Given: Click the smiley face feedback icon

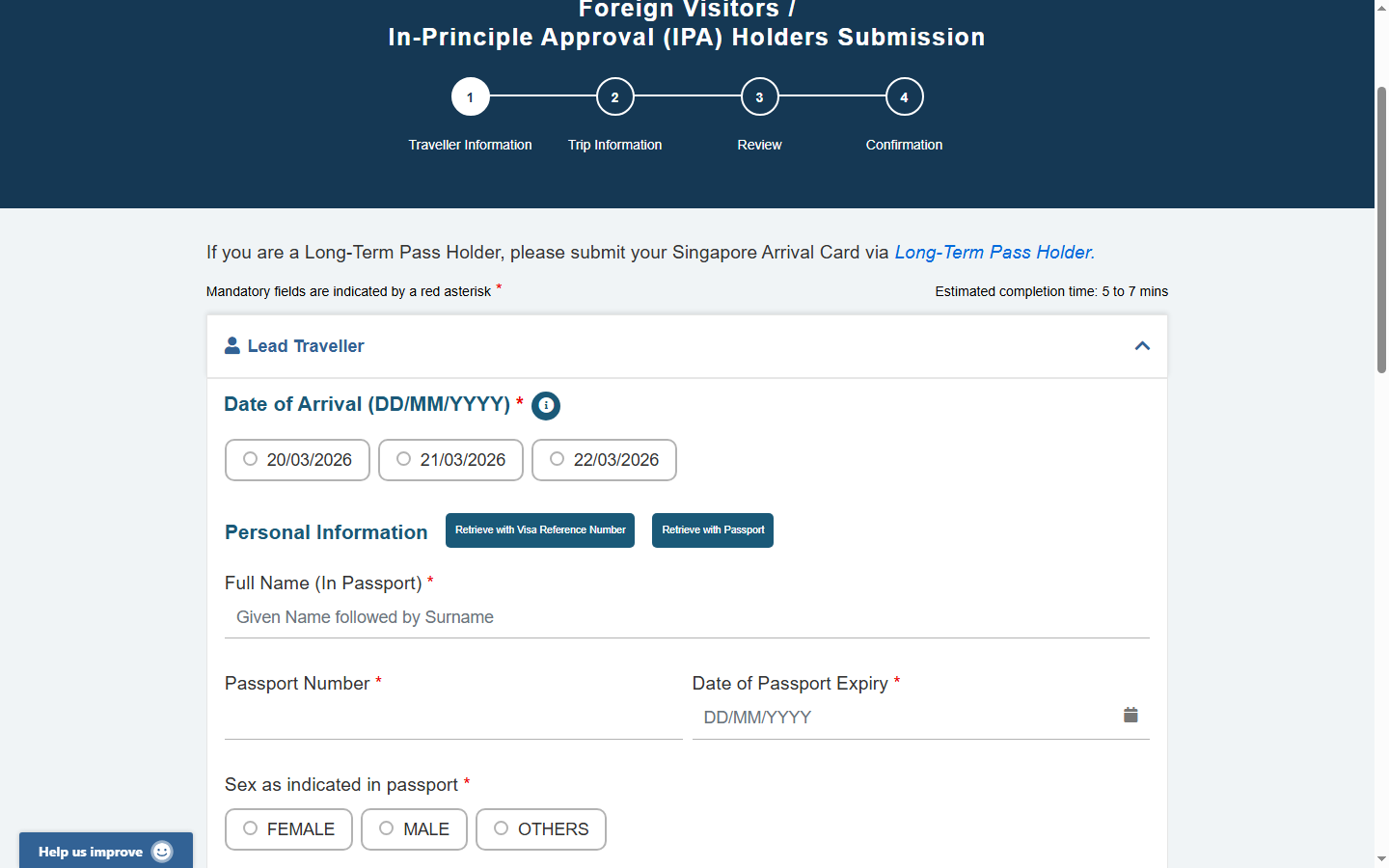Looking at the screenshot, I should point(162,852).
